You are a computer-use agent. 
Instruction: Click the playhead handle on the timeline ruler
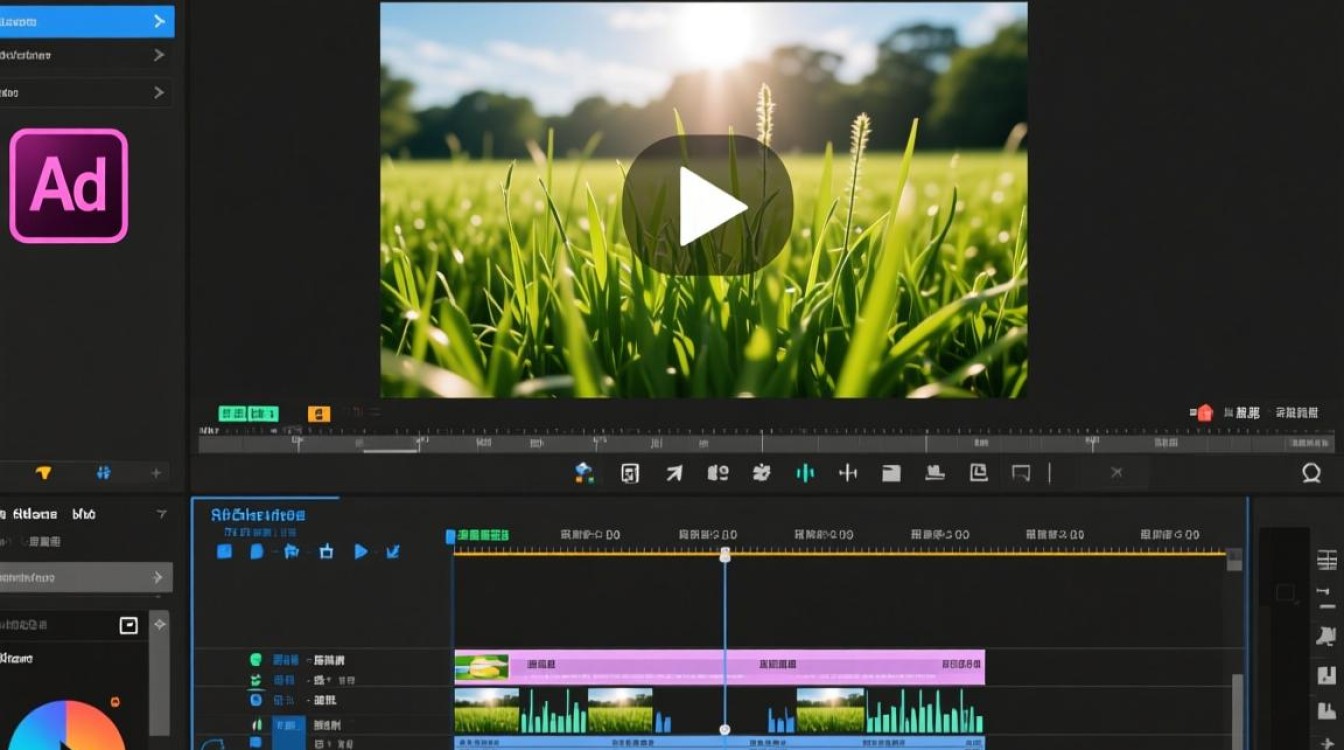725,554
